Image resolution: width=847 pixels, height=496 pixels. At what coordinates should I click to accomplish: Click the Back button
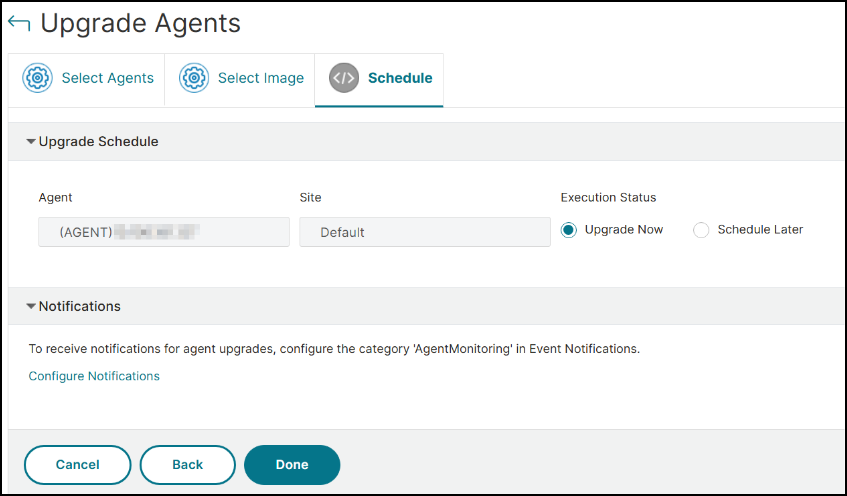(187, 464)
